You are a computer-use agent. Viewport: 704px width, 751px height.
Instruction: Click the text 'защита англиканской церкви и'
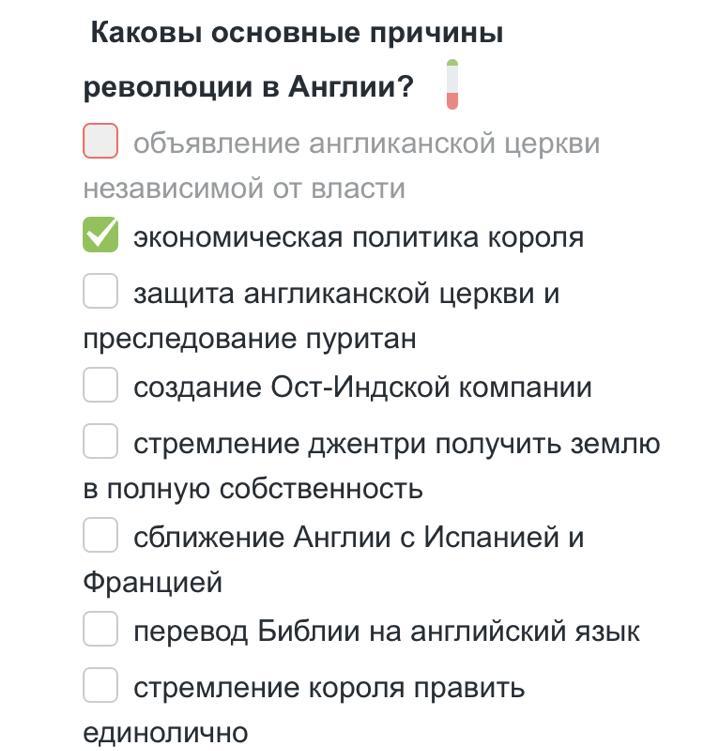click(x=346, y=294)
